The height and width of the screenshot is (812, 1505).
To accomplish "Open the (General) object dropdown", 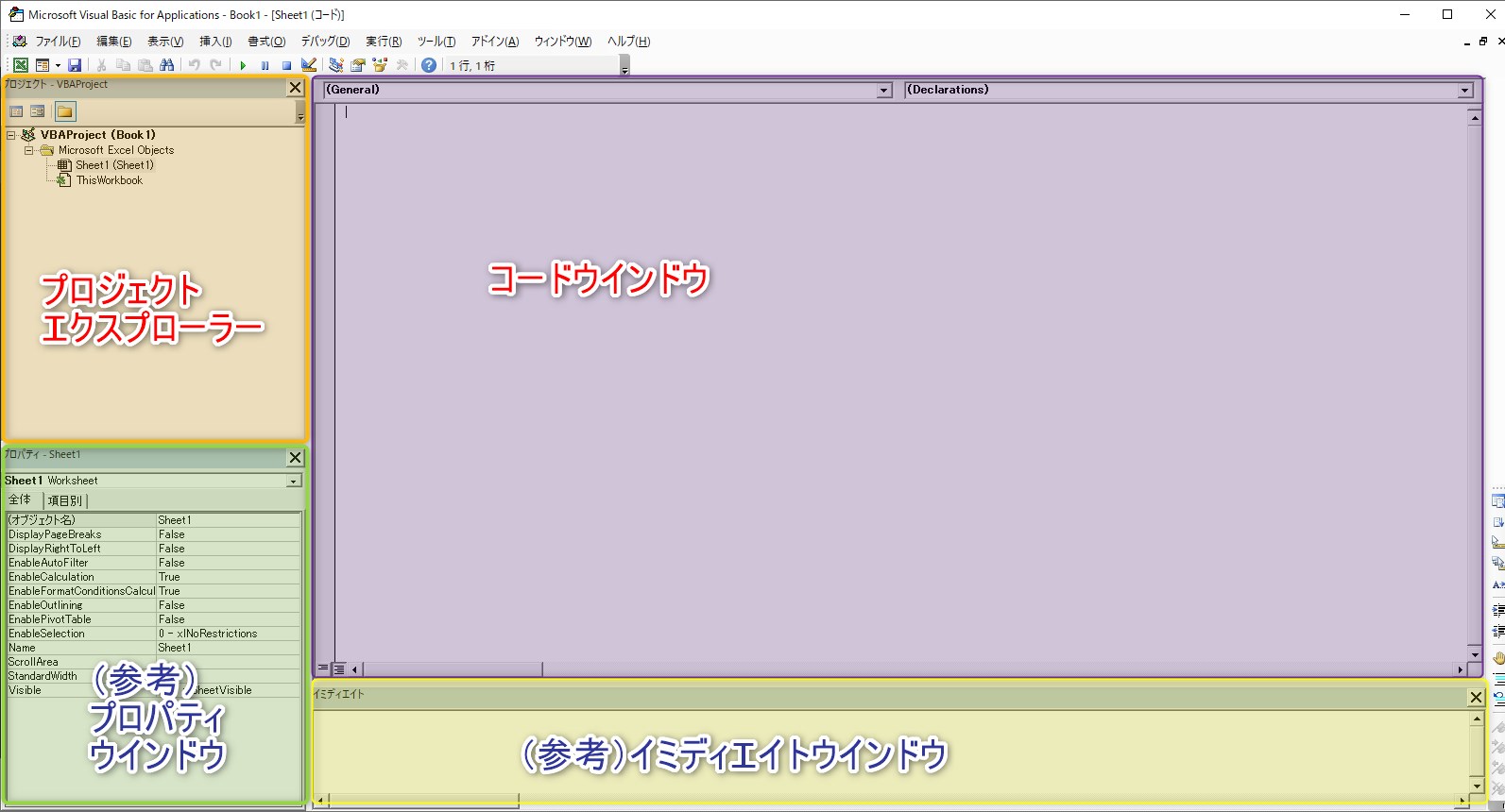I will (x=884, y=91).
